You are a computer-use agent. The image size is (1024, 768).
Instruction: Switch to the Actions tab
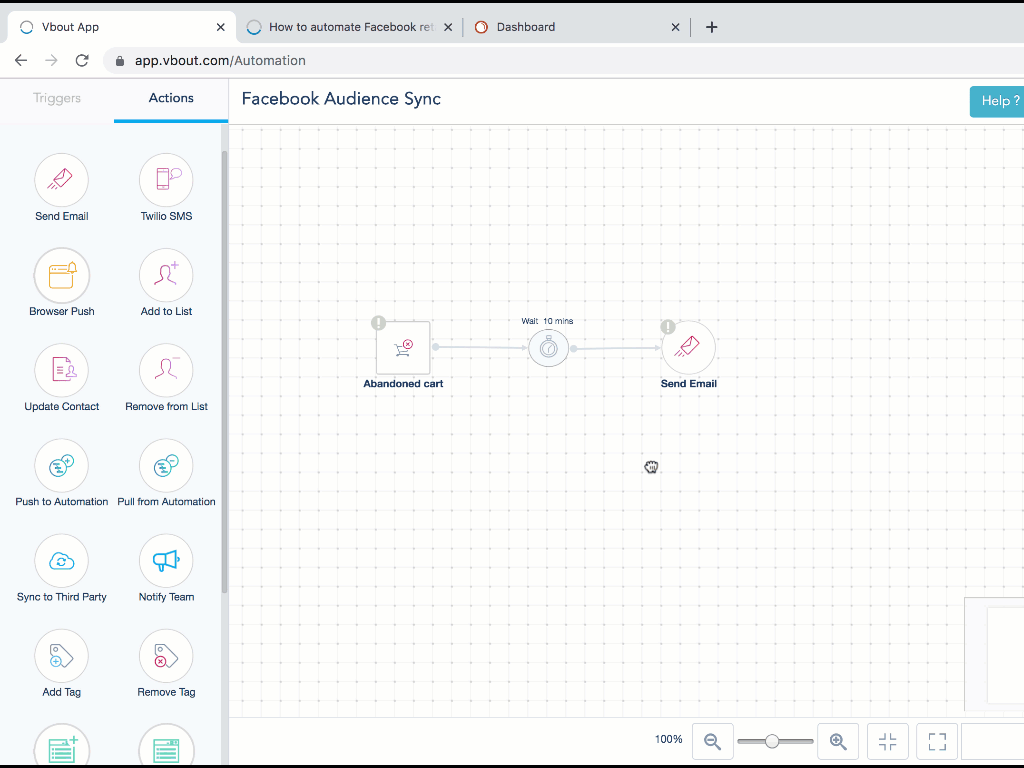pyautogui.click(x=171, y=98)
